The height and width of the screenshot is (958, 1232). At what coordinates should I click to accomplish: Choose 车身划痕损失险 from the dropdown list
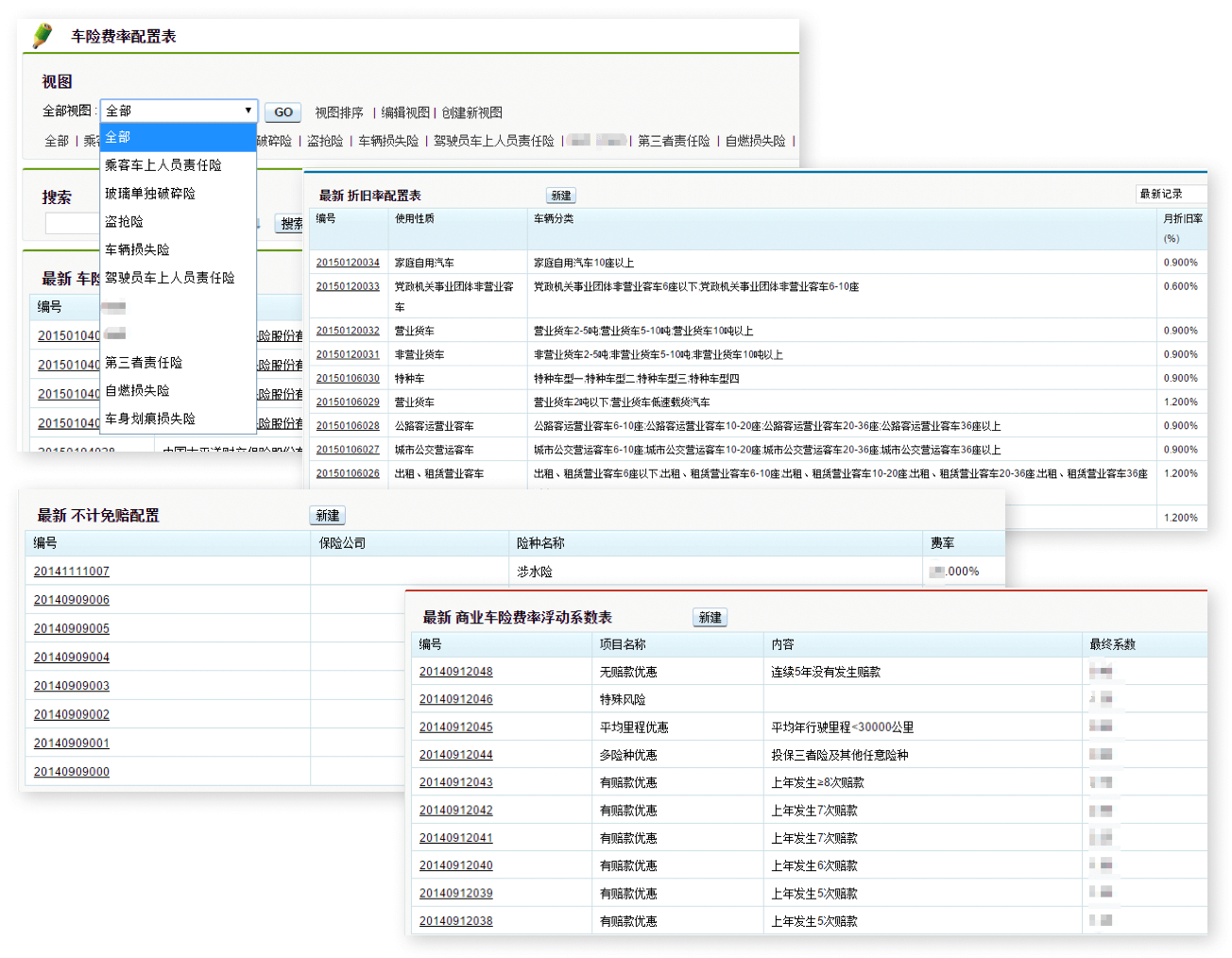point(179,419)
